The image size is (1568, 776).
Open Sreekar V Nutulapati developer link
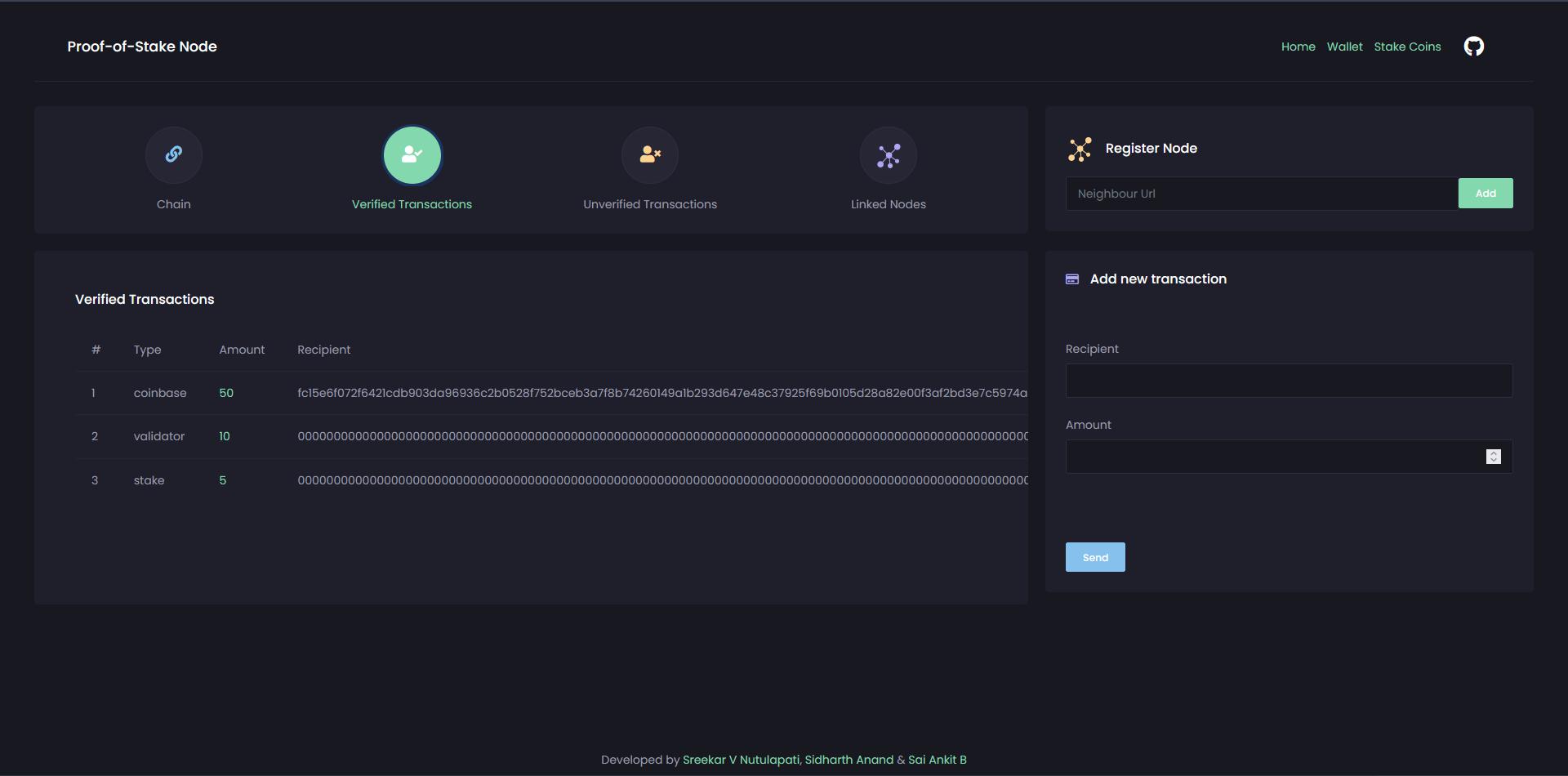click(x=741, y=760)
